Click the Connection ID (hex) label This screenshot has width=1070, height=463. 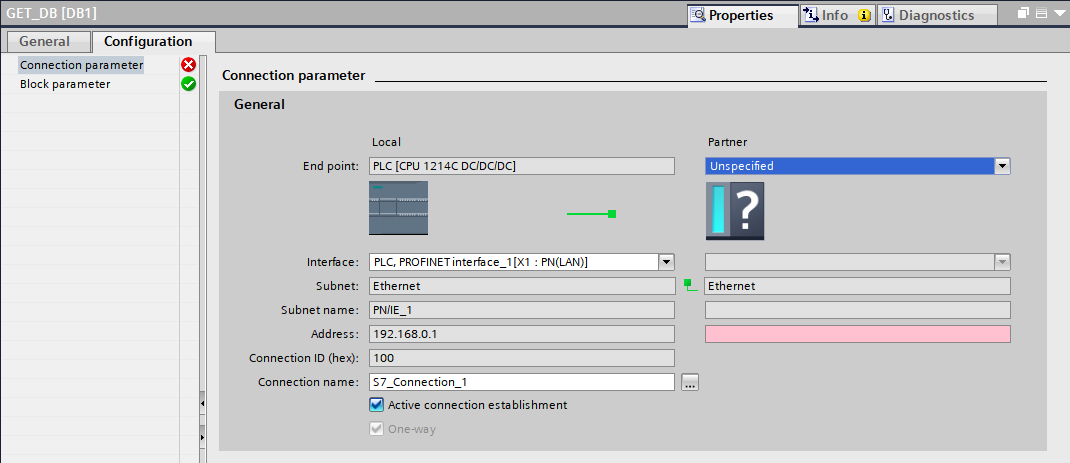tap(304, 358)
